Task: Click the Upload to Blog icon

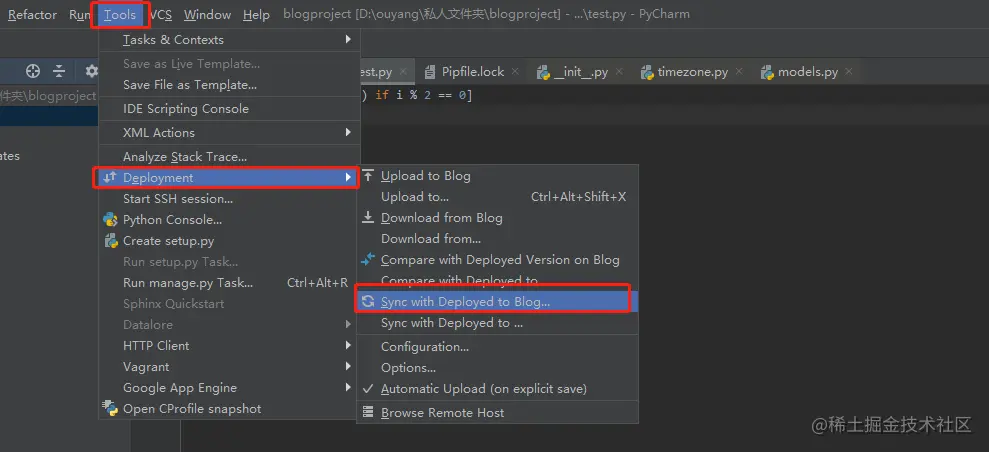Action: point(368,175)
